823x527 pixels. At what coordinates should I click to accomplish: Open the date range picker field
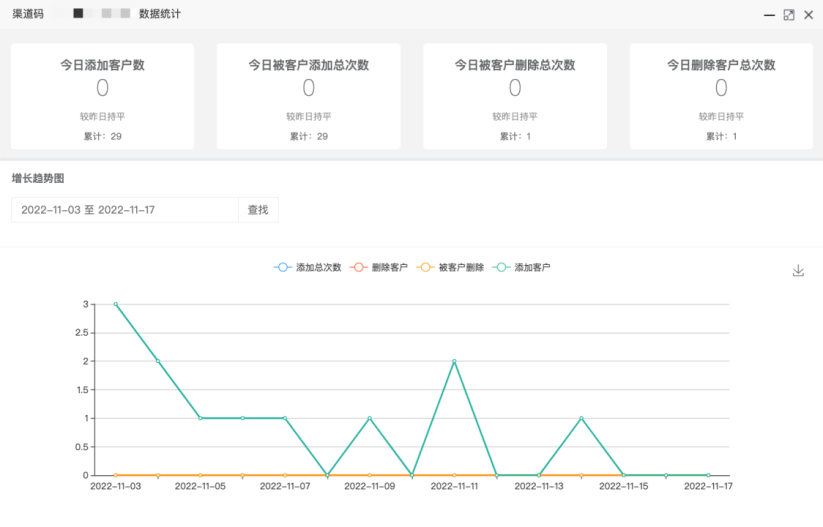pyautogui.click(x=124, y=210)
